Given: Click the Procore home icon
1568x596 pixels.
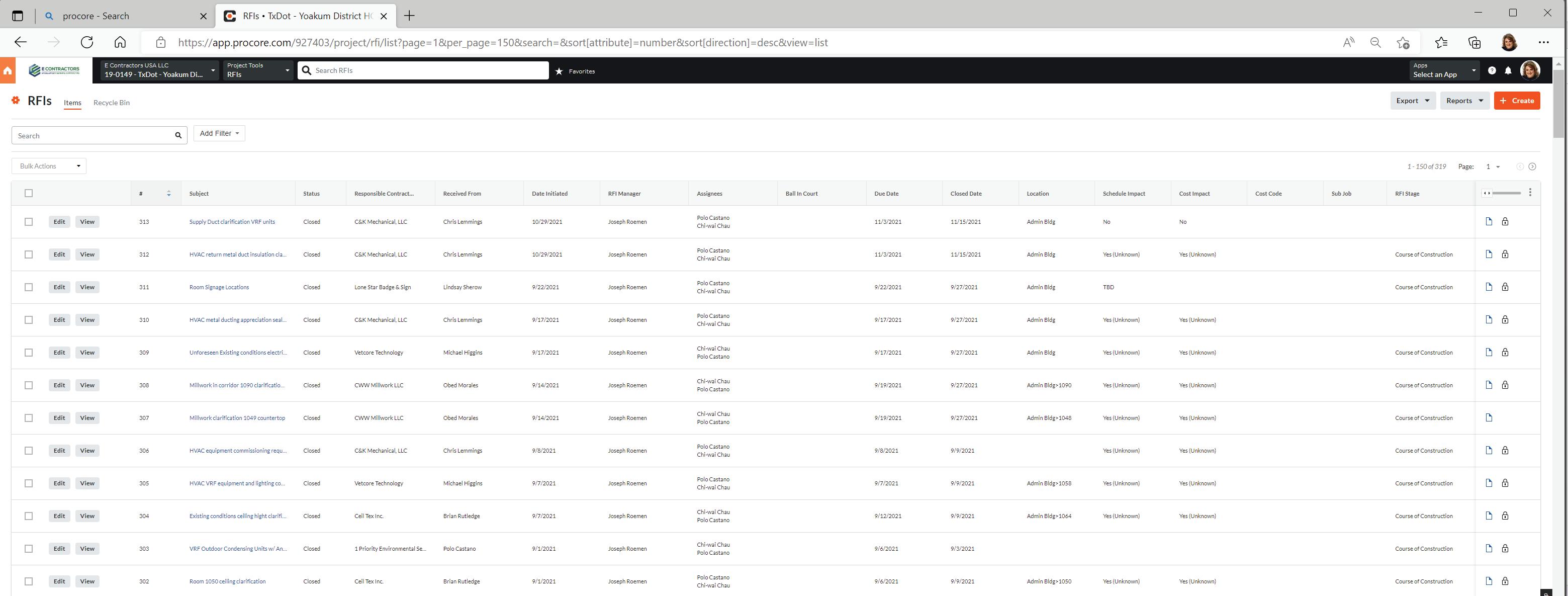Looking at the screenshot, I should 8,70.
